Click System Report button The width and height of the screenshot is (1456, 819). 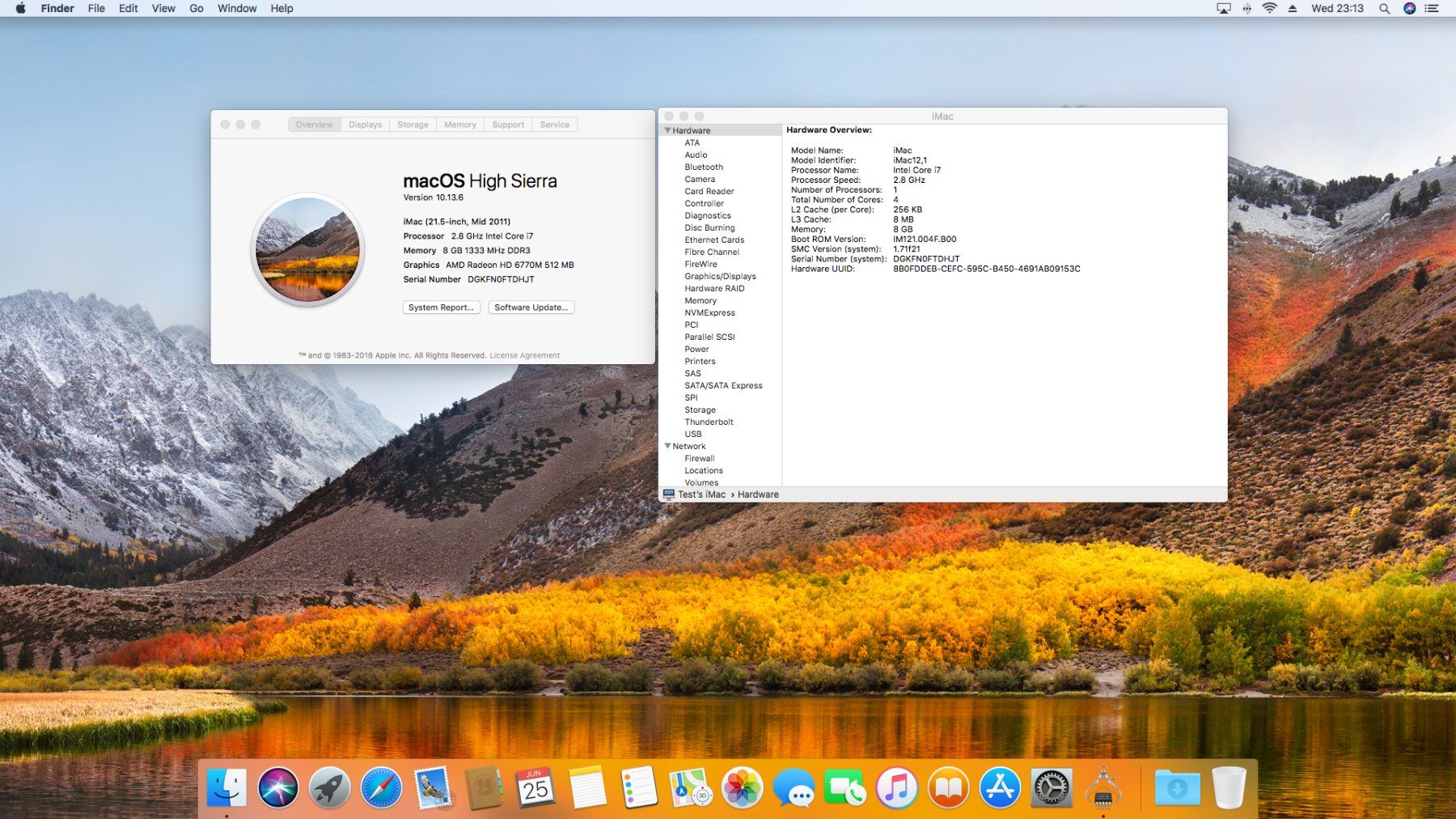441,308
